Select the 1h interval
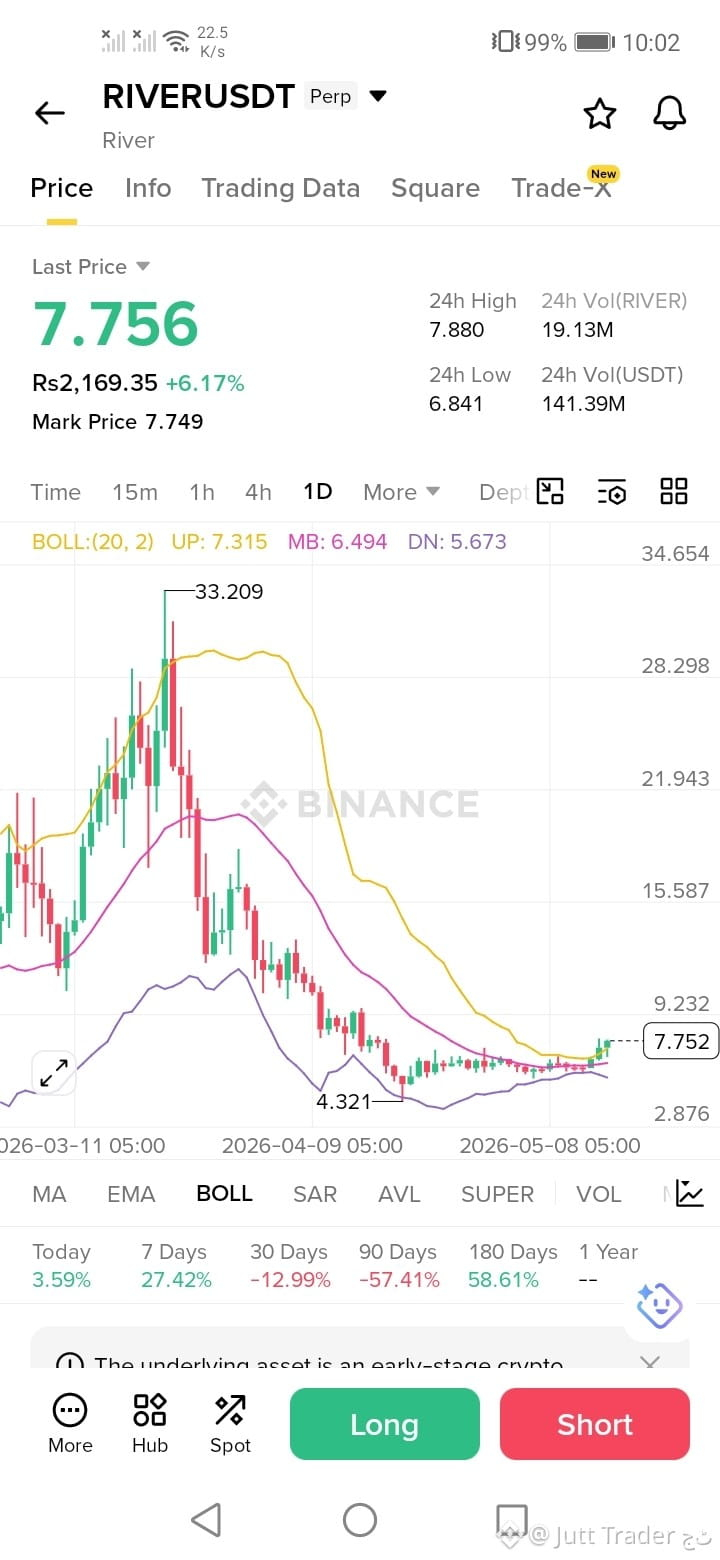Viewport: 720px width, 1560px height. (x=202, y=492)
